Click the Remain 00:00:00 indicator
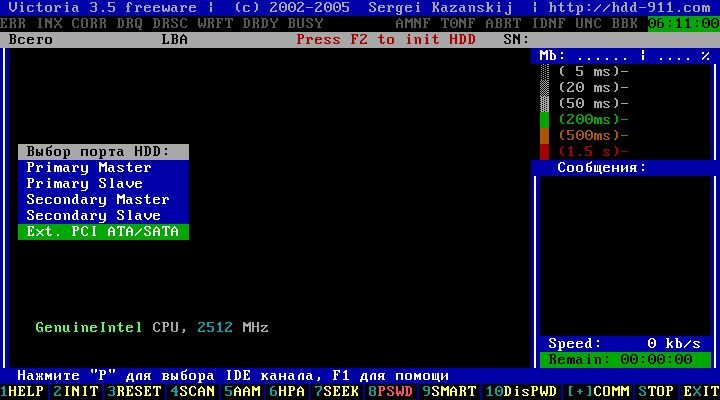The height and width of the screenshot is (400, 720). (625, 360)
